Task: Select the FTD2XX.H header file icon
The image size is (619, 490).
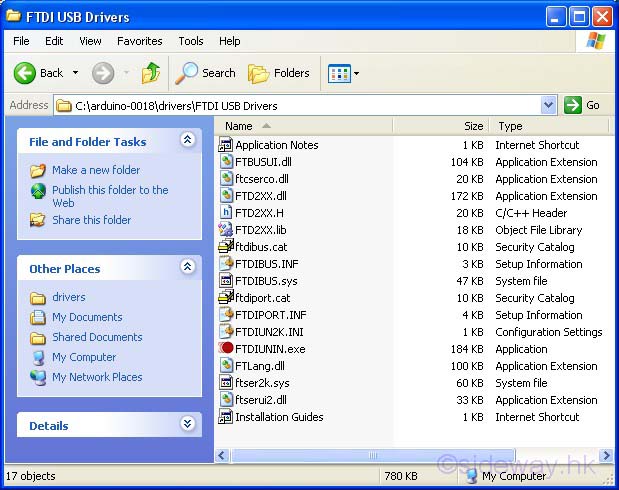Action: click(x=226, y=213)
